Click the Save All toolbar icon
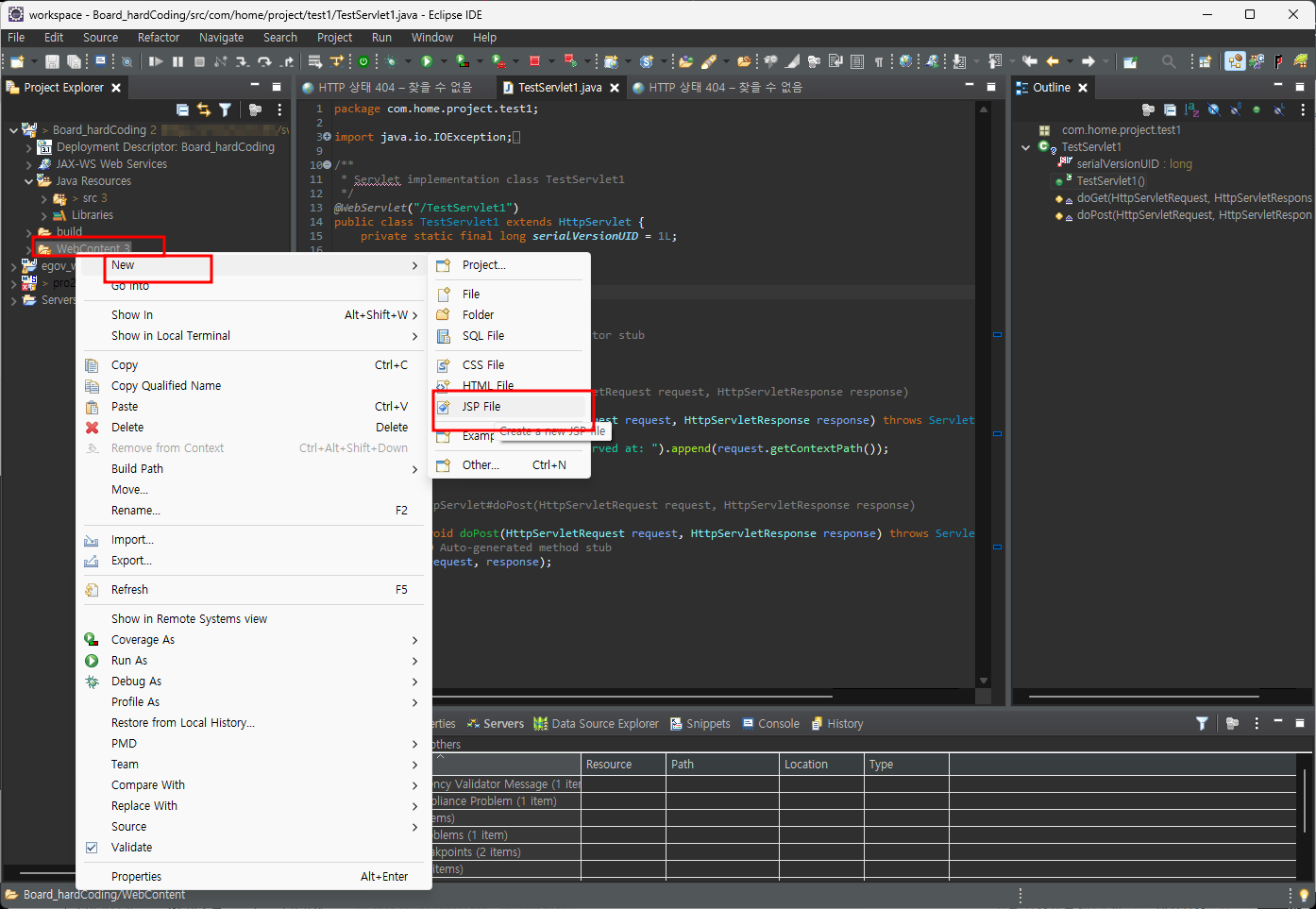Screen dimensions: 1316x909 (x=74, y=61)
